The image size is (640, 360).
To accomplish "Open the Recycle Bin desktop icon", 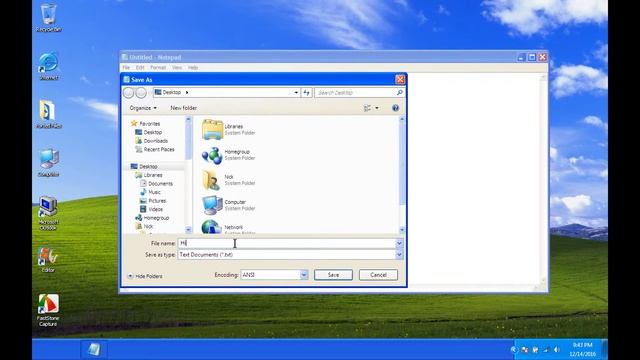I will point(49,18).
